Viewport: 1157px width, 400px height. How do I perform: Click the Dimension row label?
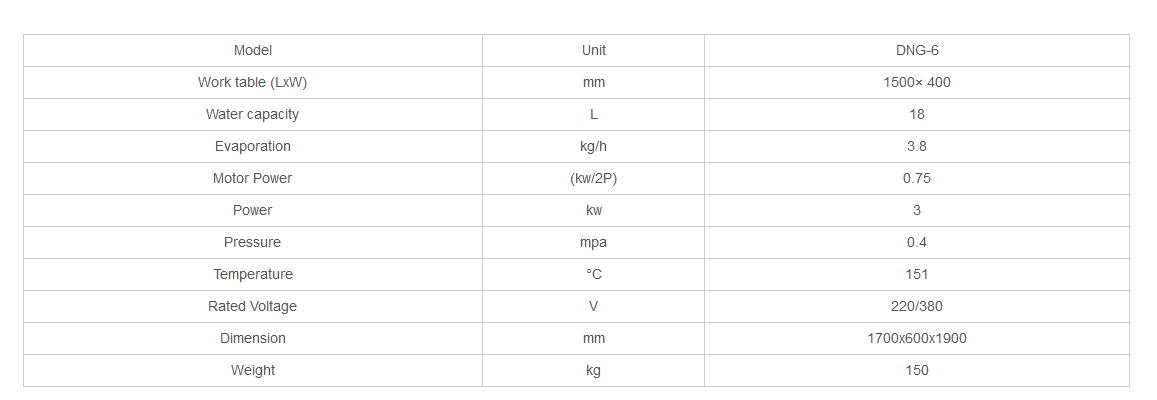253,339
